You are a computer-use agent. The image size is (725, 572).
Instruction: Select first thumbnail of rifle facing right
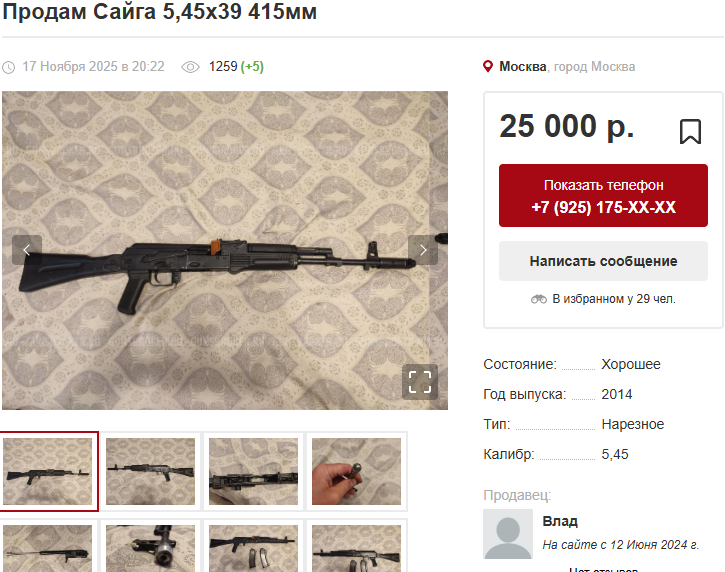[48, 471]
